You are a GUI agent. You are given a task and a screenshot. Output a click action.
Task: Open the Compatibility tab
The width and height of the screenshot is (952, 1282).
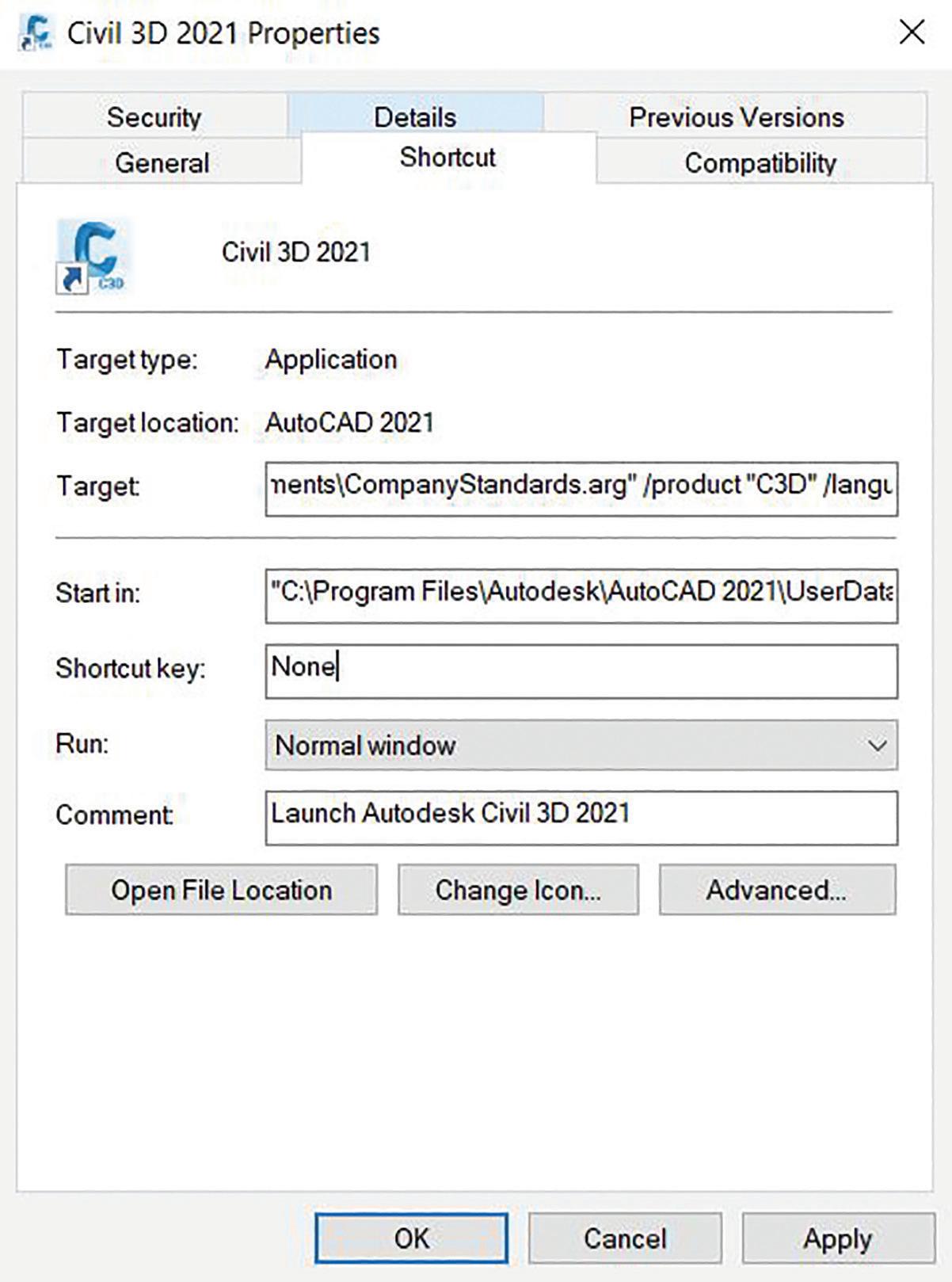760,162
